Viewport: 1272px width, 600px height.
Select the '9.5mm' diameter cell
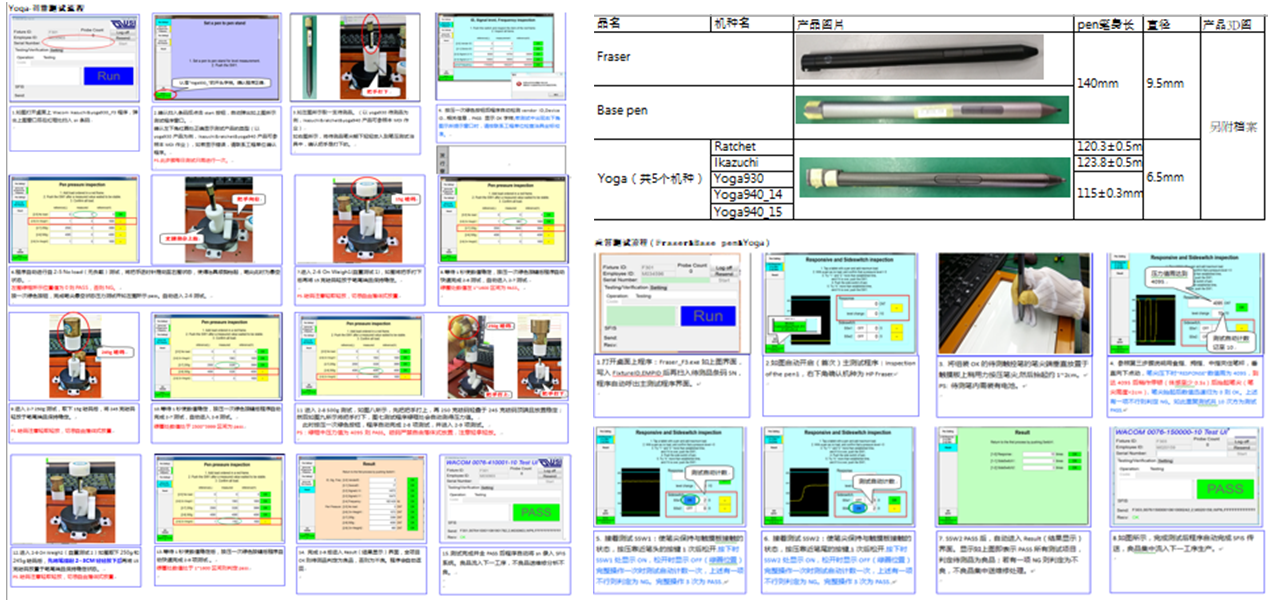click(x=1172, y=84)
